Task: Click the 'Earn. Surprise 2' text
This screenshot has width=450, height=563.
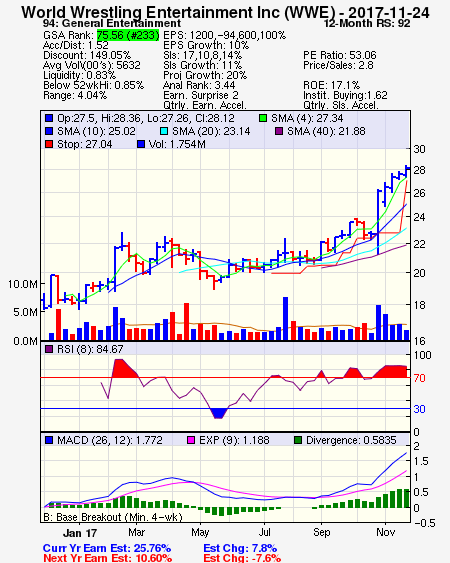Action: coord(201,96)
